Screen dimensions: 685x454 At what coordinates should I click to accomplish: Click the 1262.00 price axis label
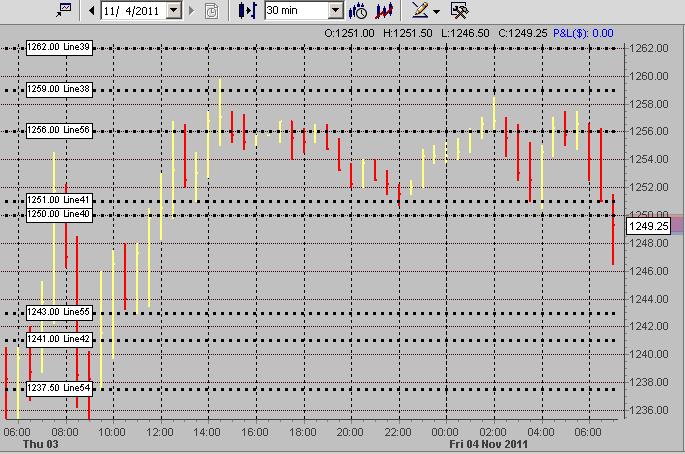[x=648, y=48]
